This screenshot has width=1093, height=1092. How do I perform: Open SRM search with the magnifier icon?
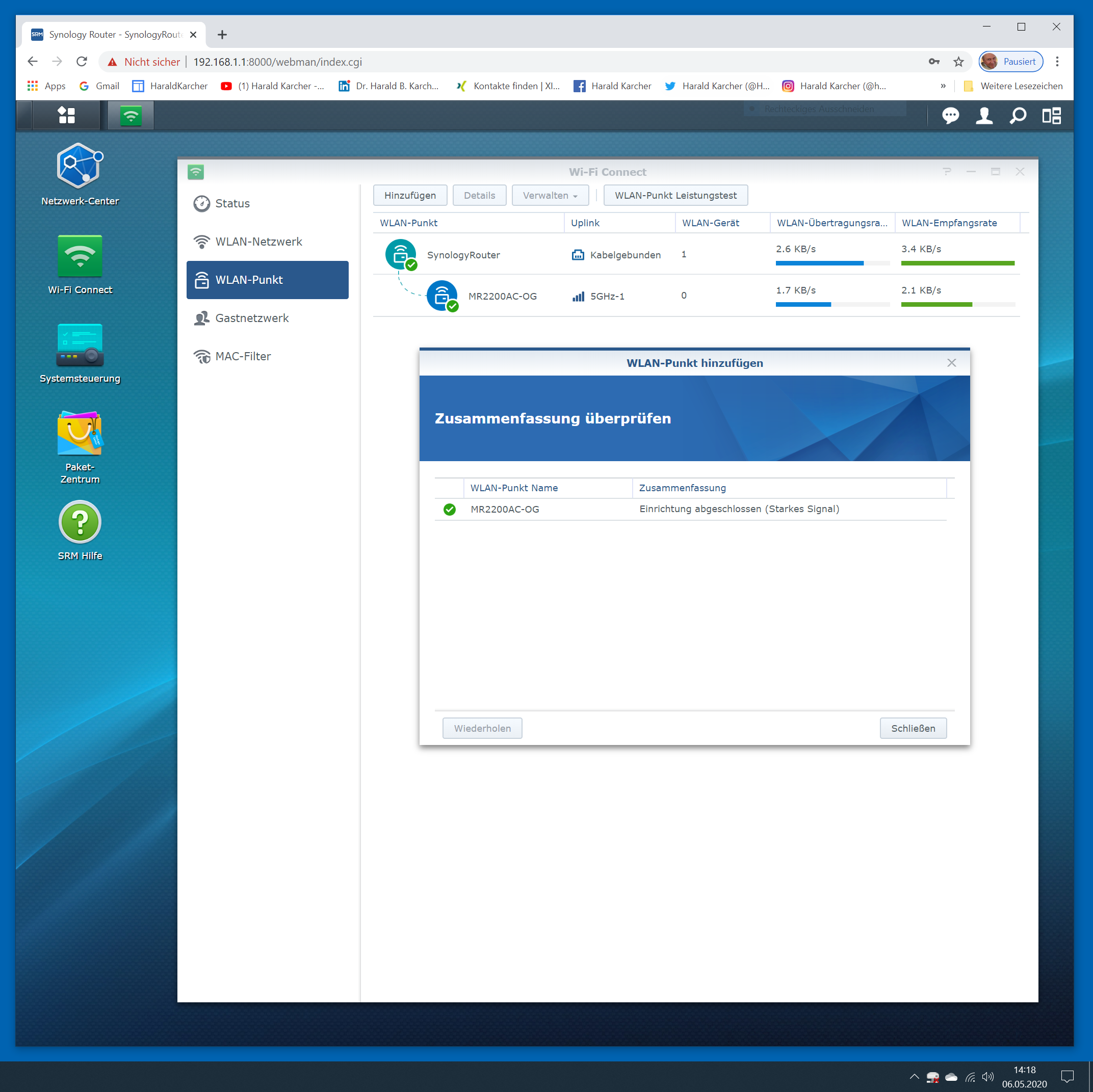pos(1018,116)
